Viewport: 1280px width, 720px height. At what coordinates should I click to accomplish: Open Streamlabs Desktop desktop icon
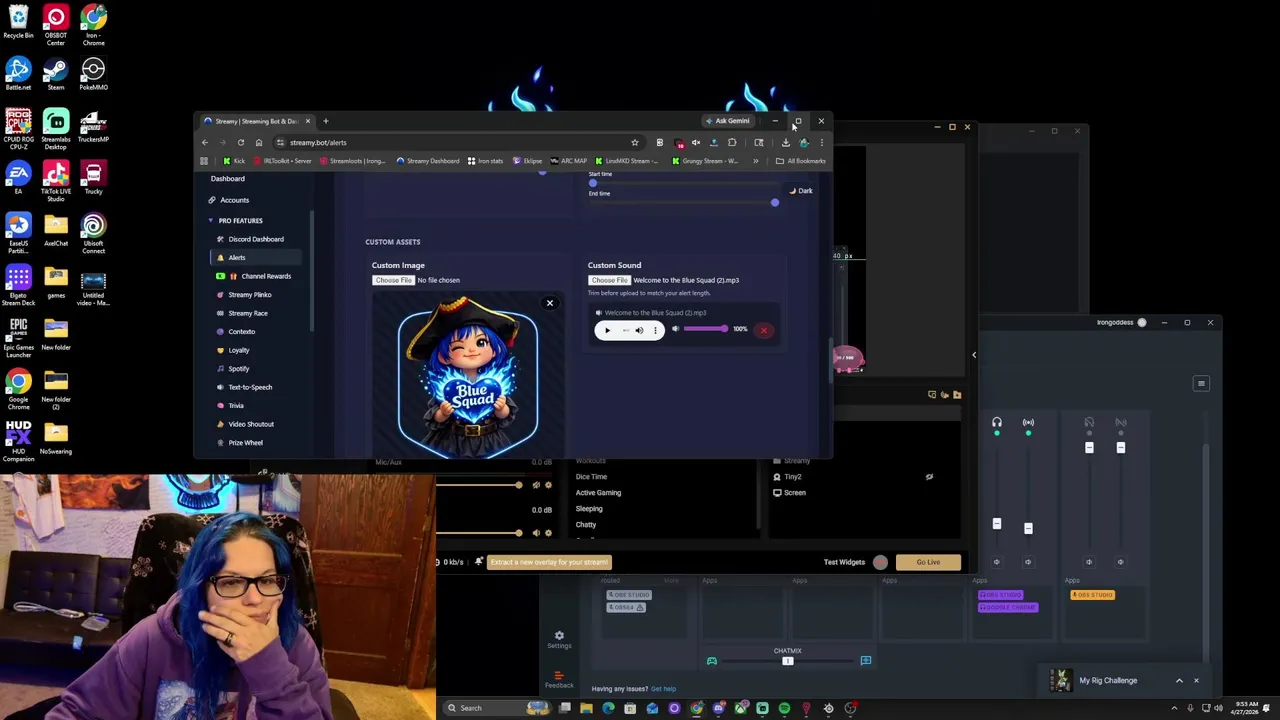click(56, 128)
